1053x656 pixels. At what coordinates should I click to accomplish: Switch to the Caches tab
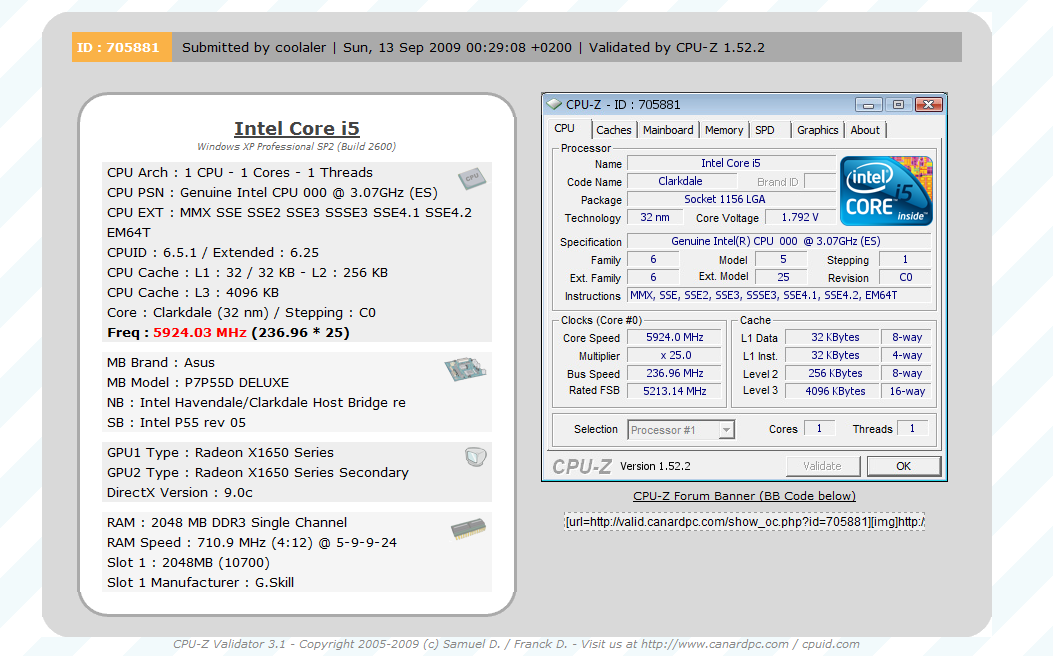point(614,130)
